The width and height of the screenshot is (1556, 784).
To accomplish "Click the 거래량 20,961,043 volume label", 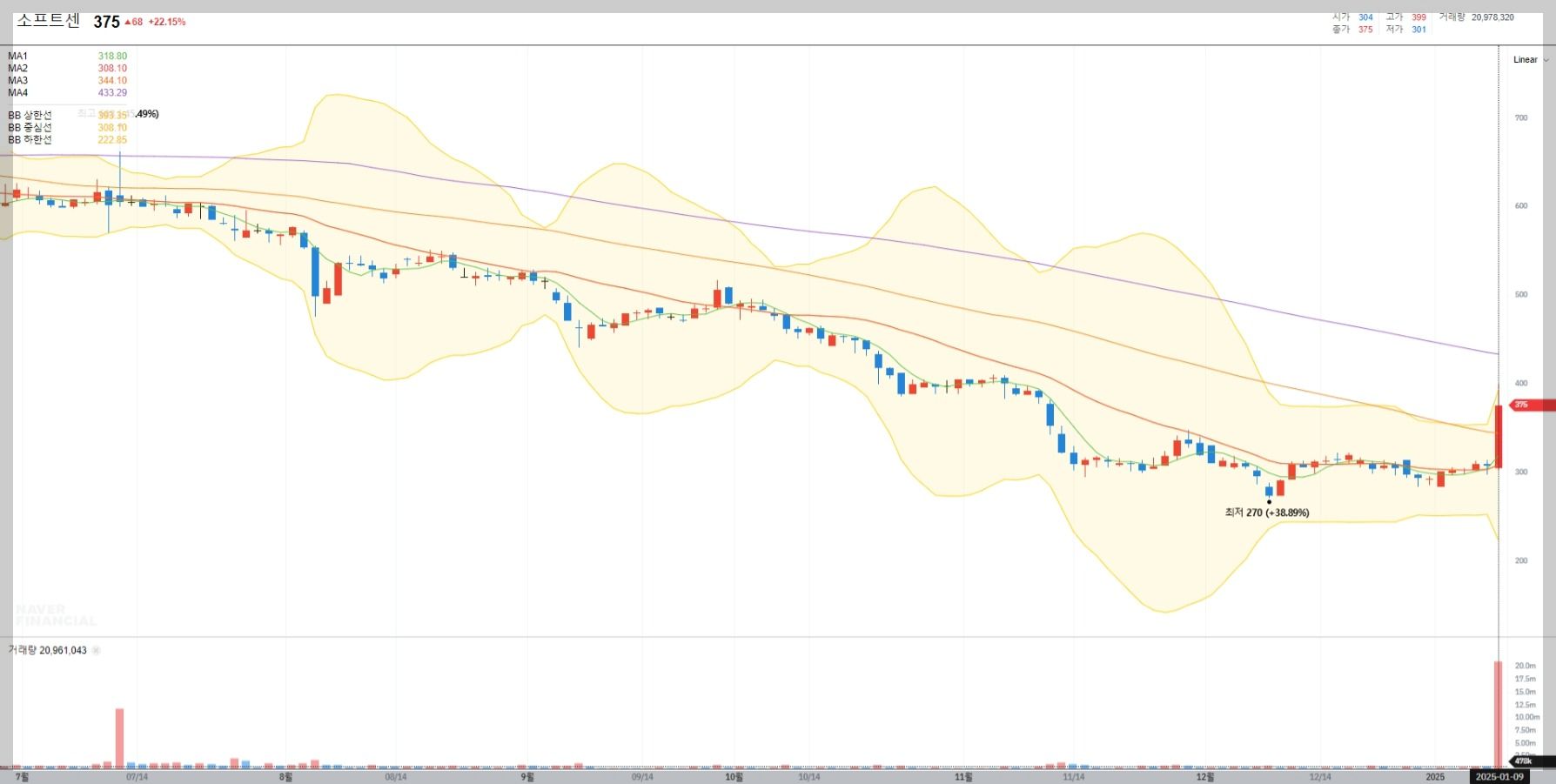I will pos(48,651).
